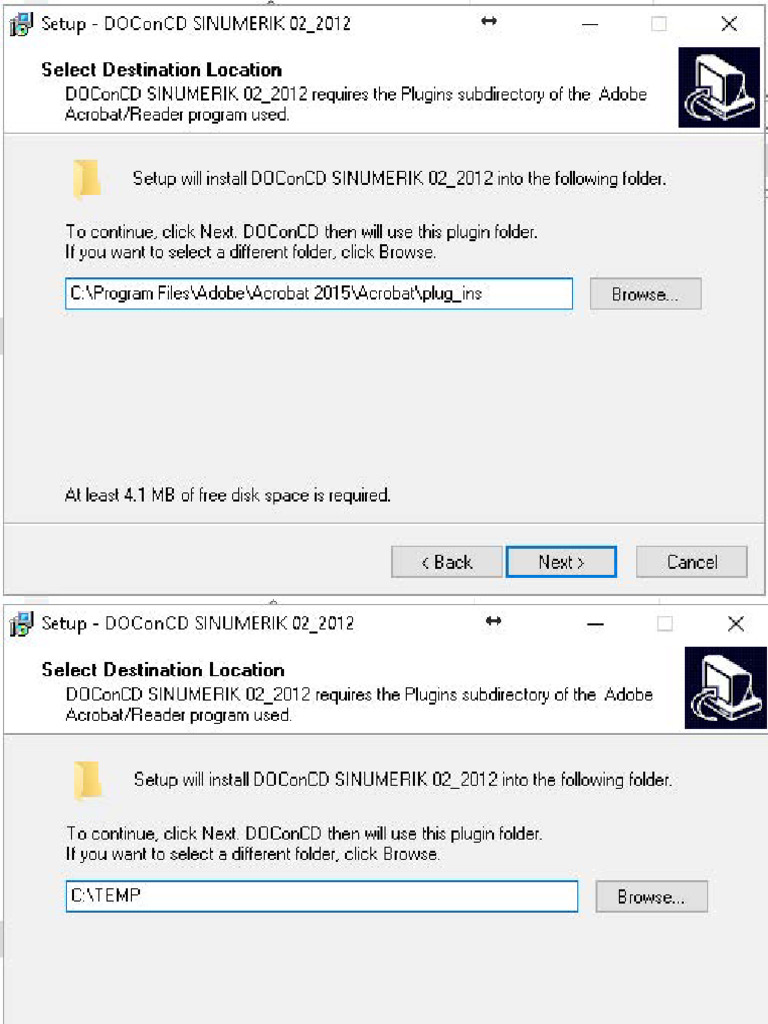Screen dimensions: 768x1024
Task: Focus the Acrobat plug_ins destination path field
Action: pyautogui.click(x=319, y=294)
